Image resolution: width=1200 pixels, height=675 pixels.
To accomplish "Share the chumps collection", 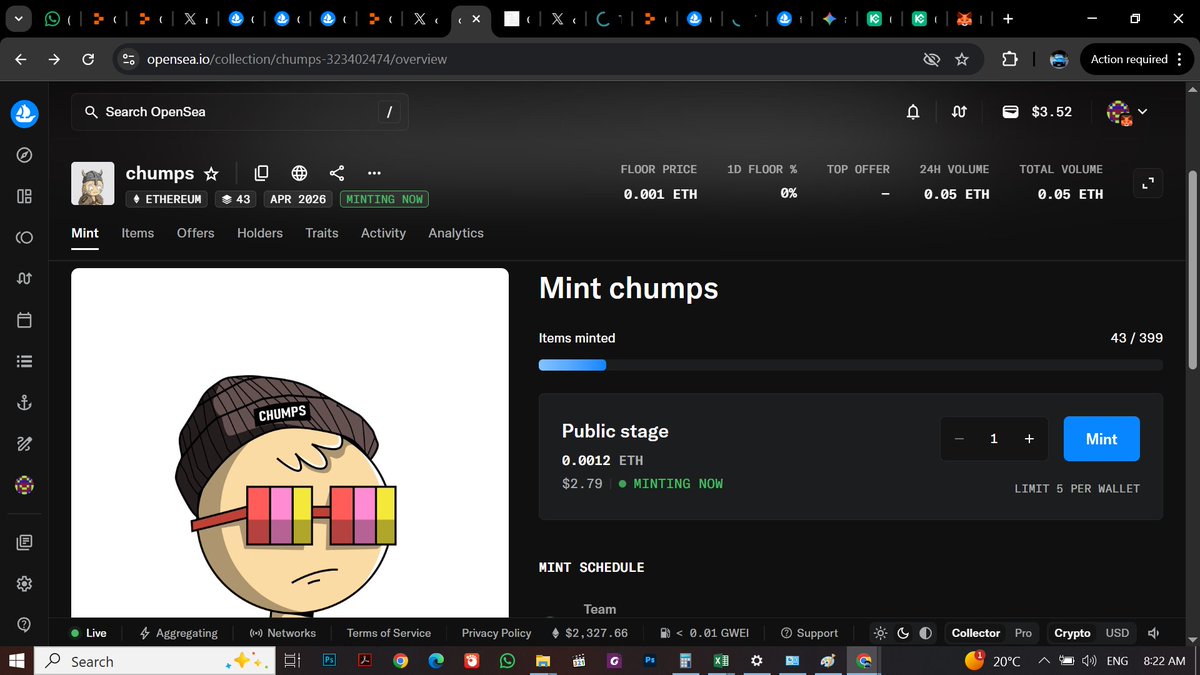I will 336,172.
